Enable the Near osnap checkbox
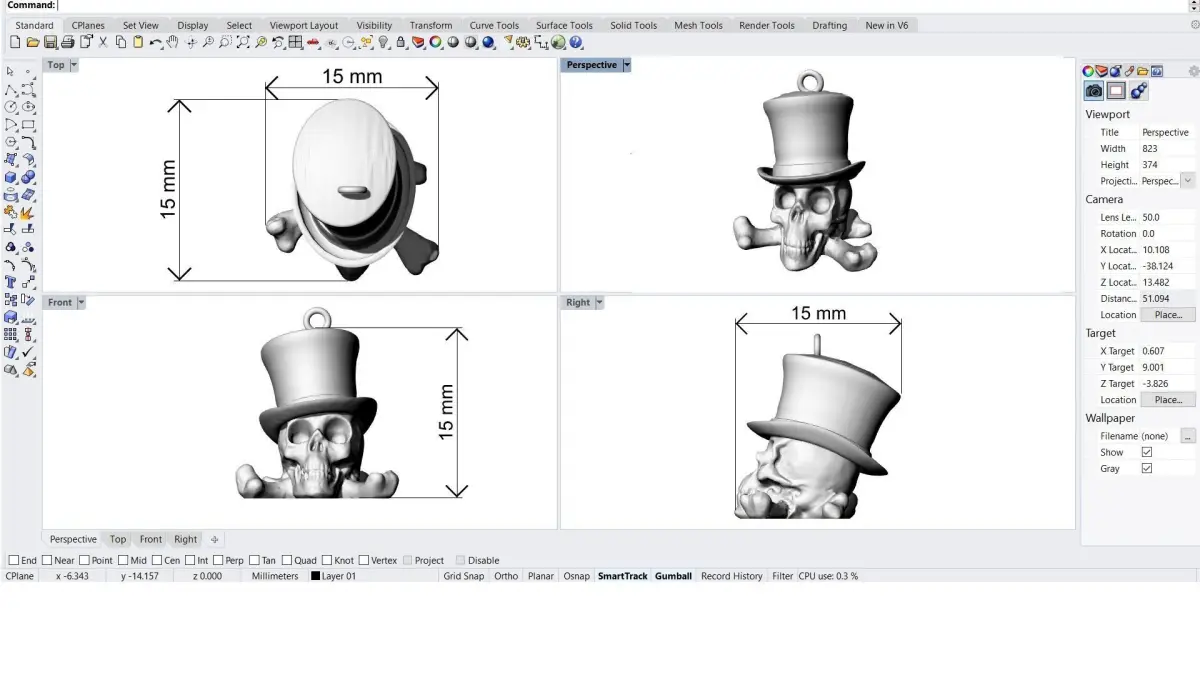The width and height of the screenshot is (1200, 675). (x=46, y=560)
